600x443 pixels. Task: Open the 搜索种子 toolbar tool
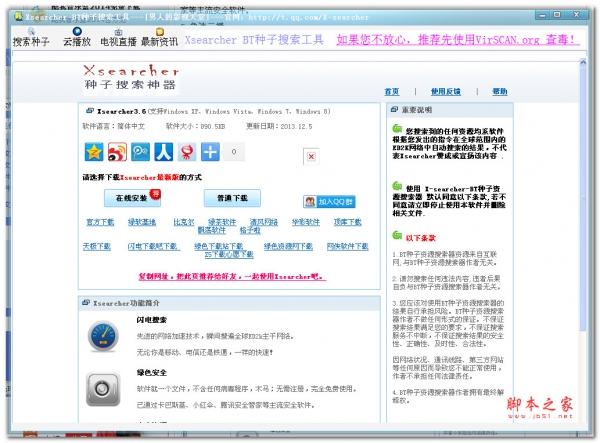31,37
